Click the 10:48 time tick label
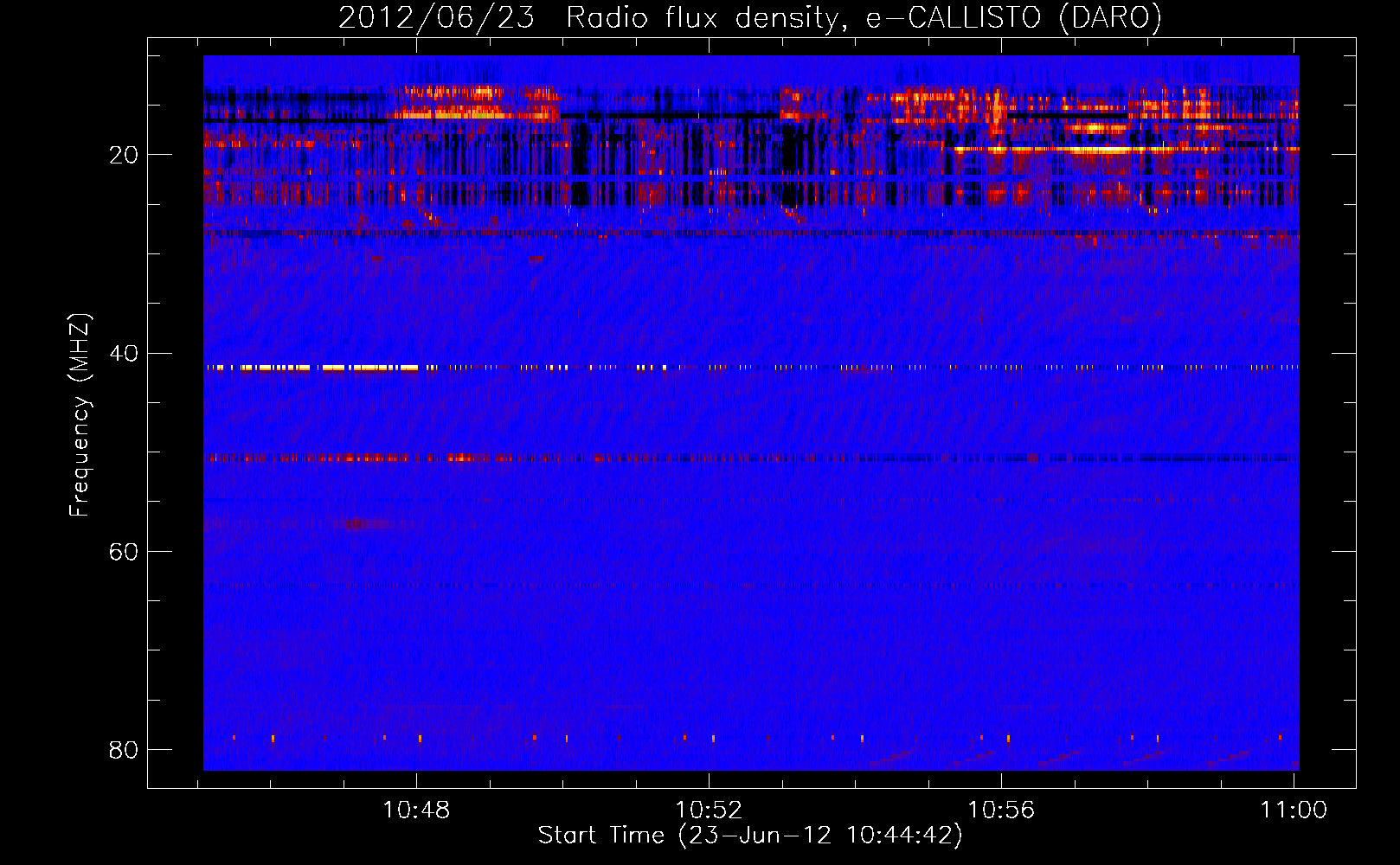 click(x=416, y=810)
